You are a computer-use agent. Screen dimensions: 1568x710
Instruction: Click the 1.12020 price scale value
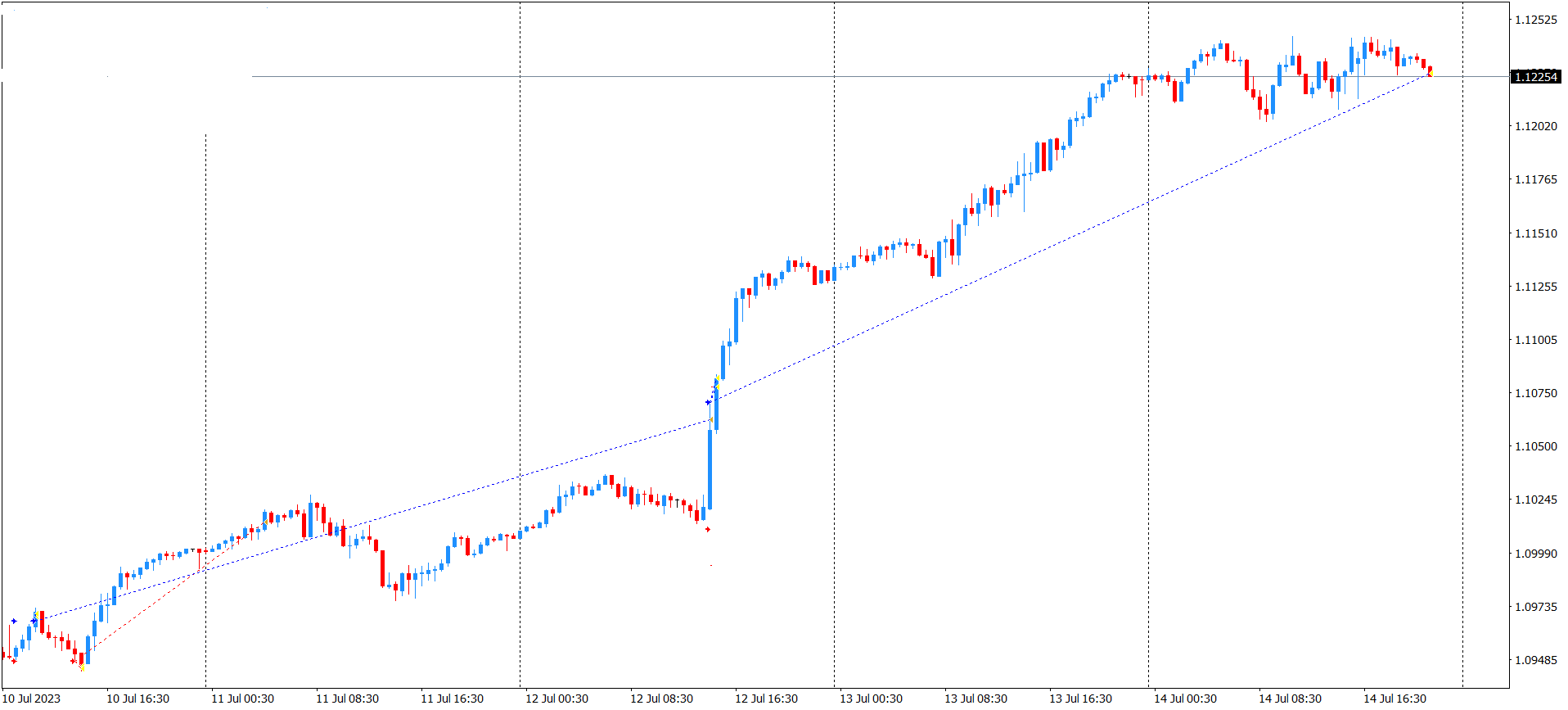pyautogui.click(x=1536, y=126)
